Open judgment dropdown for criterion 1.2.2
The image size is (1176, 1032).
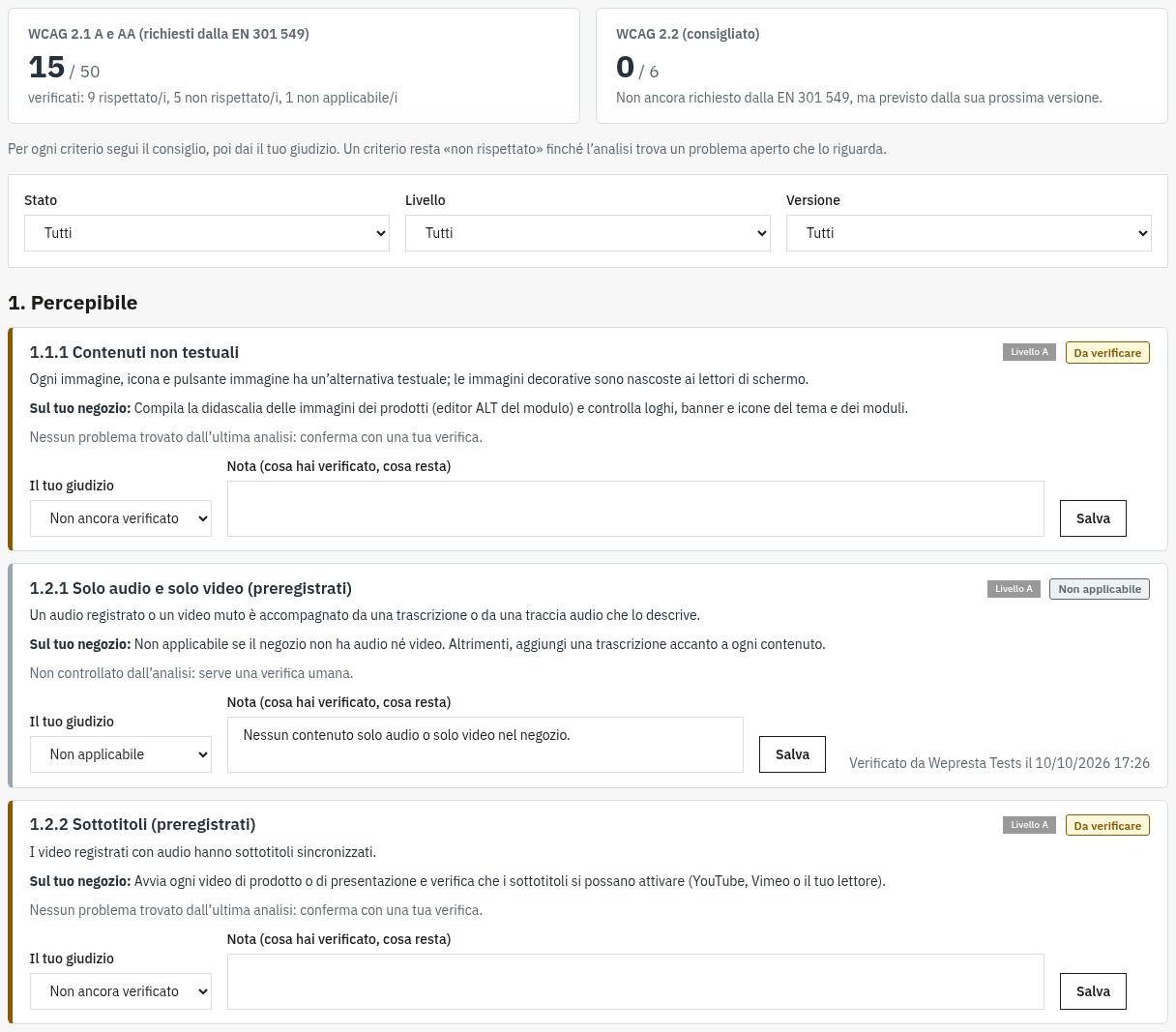pyautogui.click(x=120, y=991)
